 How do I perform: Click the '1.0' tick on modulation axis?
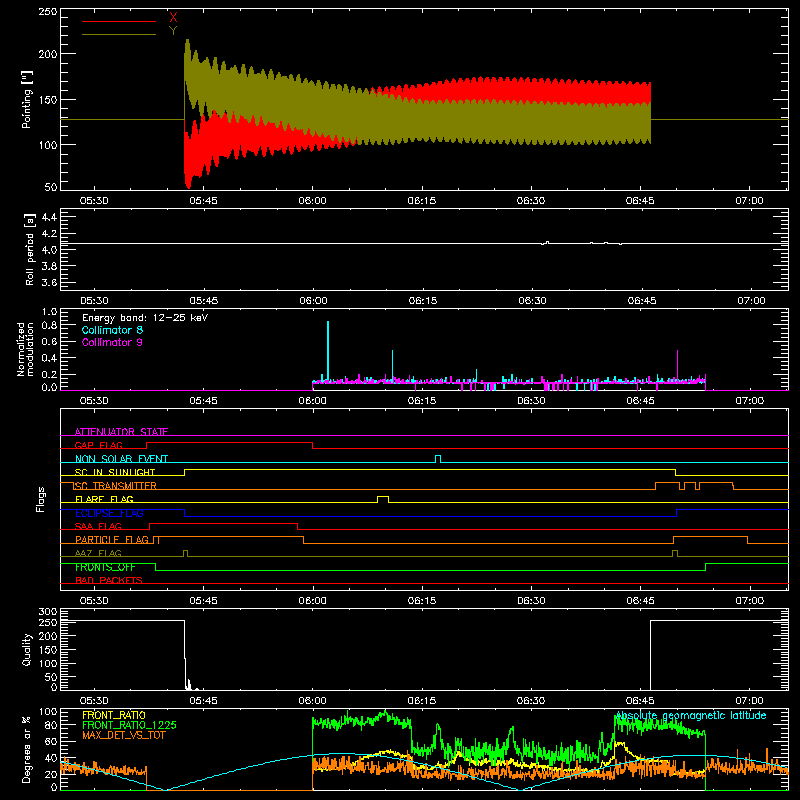point(49,312)
